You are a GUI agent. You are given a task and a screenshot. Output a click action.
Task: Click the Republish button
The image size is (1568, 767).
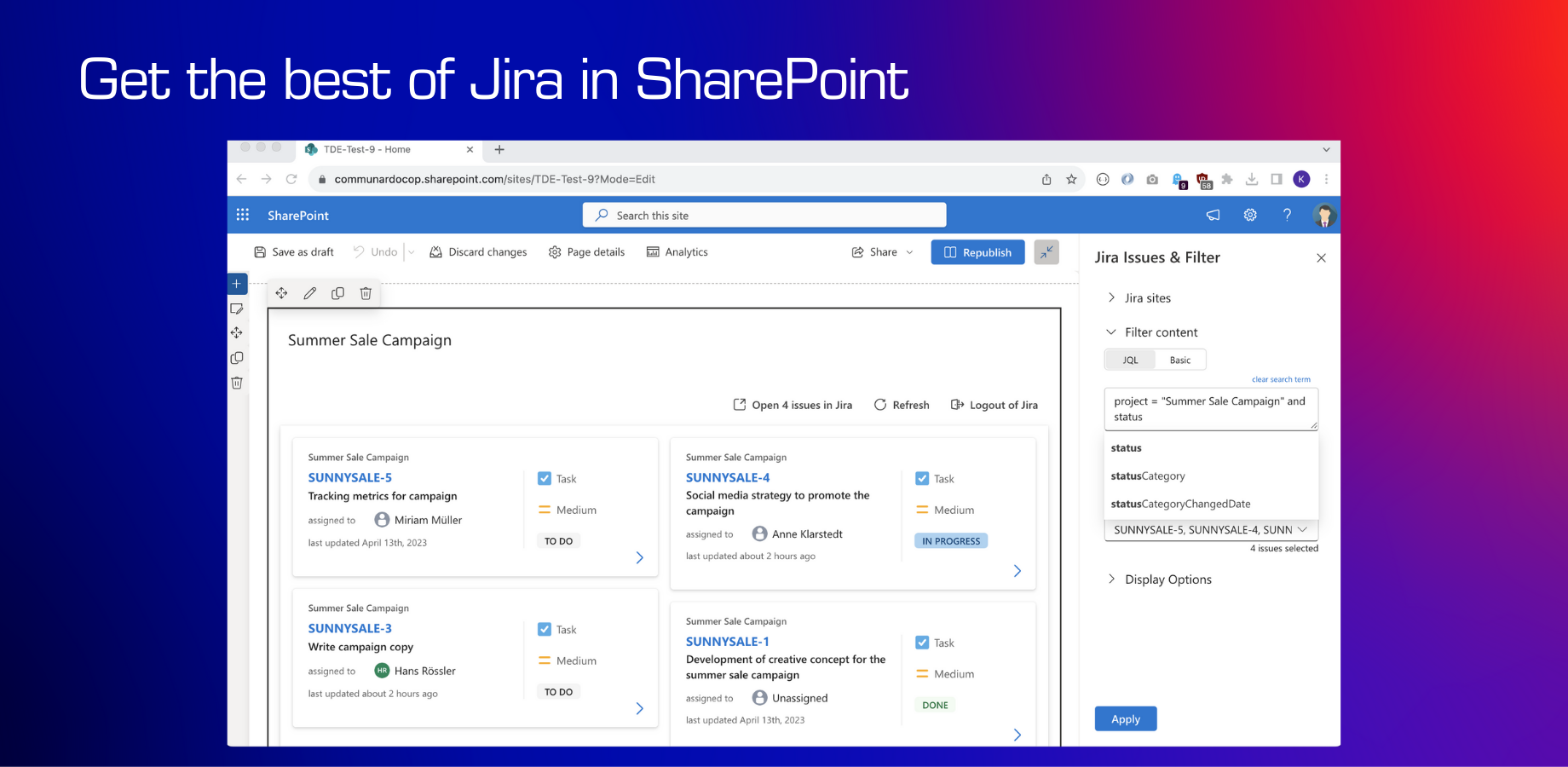[977, 252]
